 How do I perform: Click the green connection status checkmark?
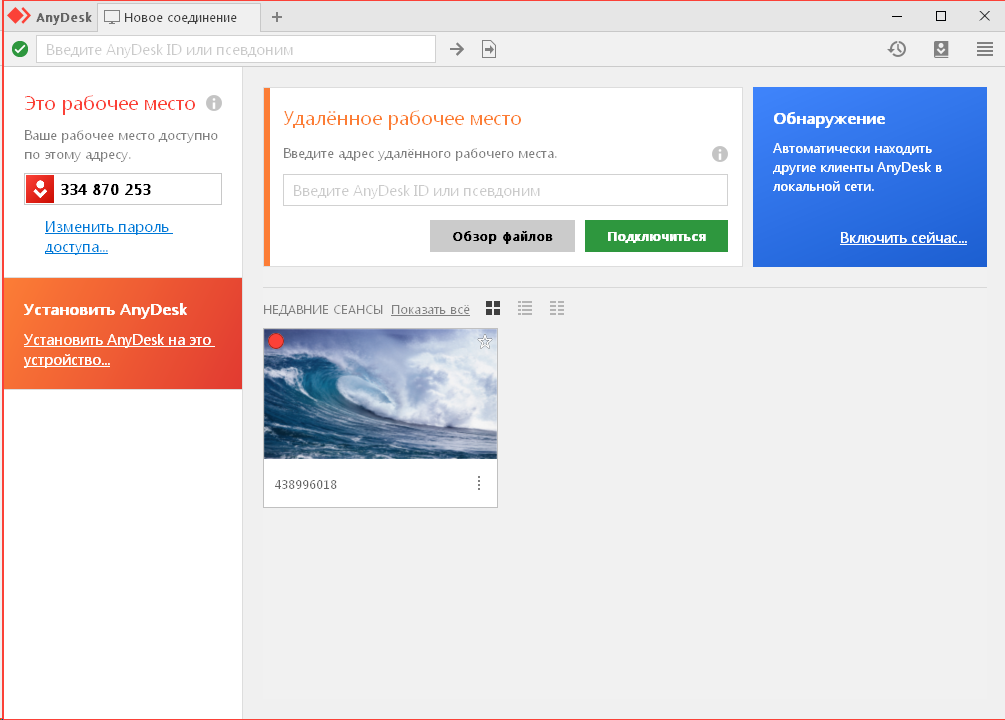pos(20,49)
